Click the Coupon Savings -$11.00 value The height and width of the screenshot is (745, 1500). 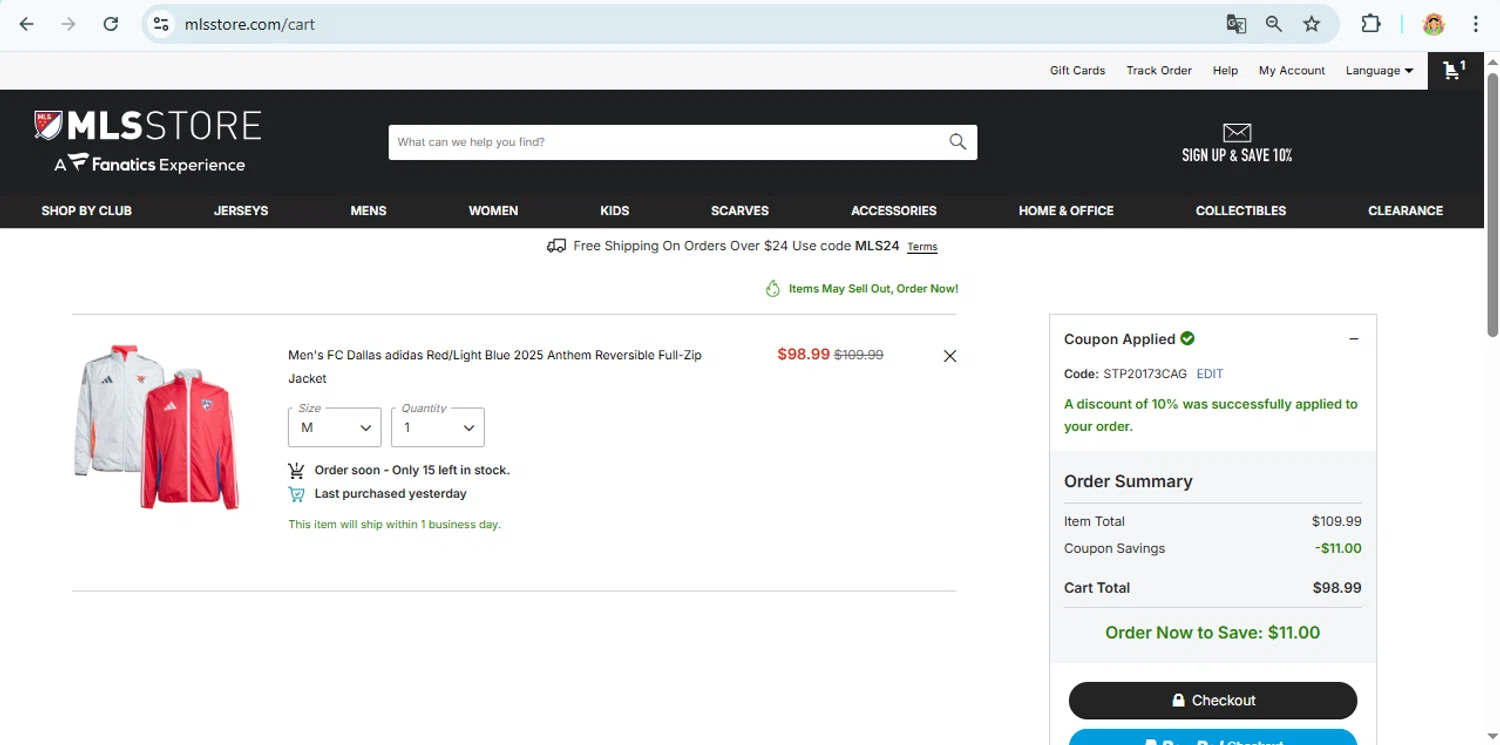tap(1338, 548)
